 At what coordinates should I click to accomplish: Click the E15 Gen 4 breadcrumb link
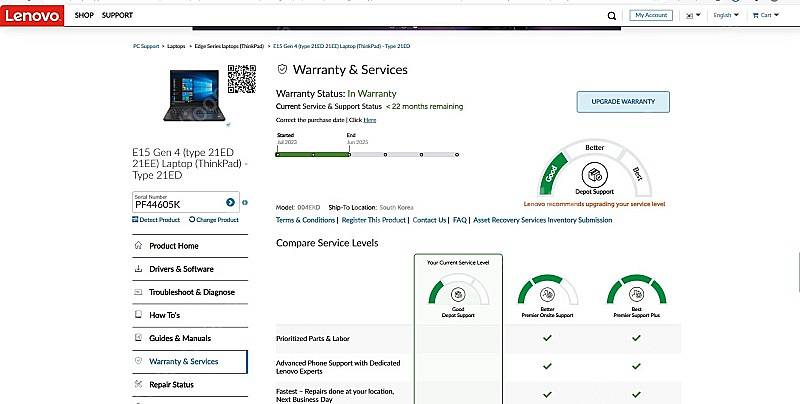[x=341, y=46]
